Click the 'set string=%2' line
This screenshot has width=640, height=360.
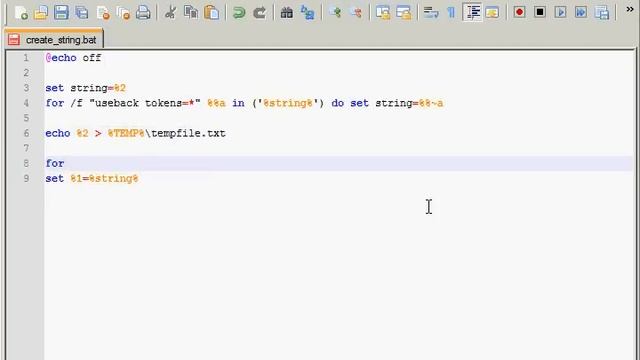[85, 88]
